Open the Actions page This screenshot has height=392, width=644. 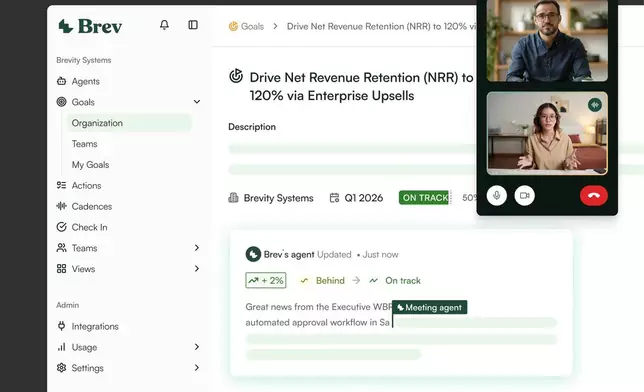click(86, 185)
